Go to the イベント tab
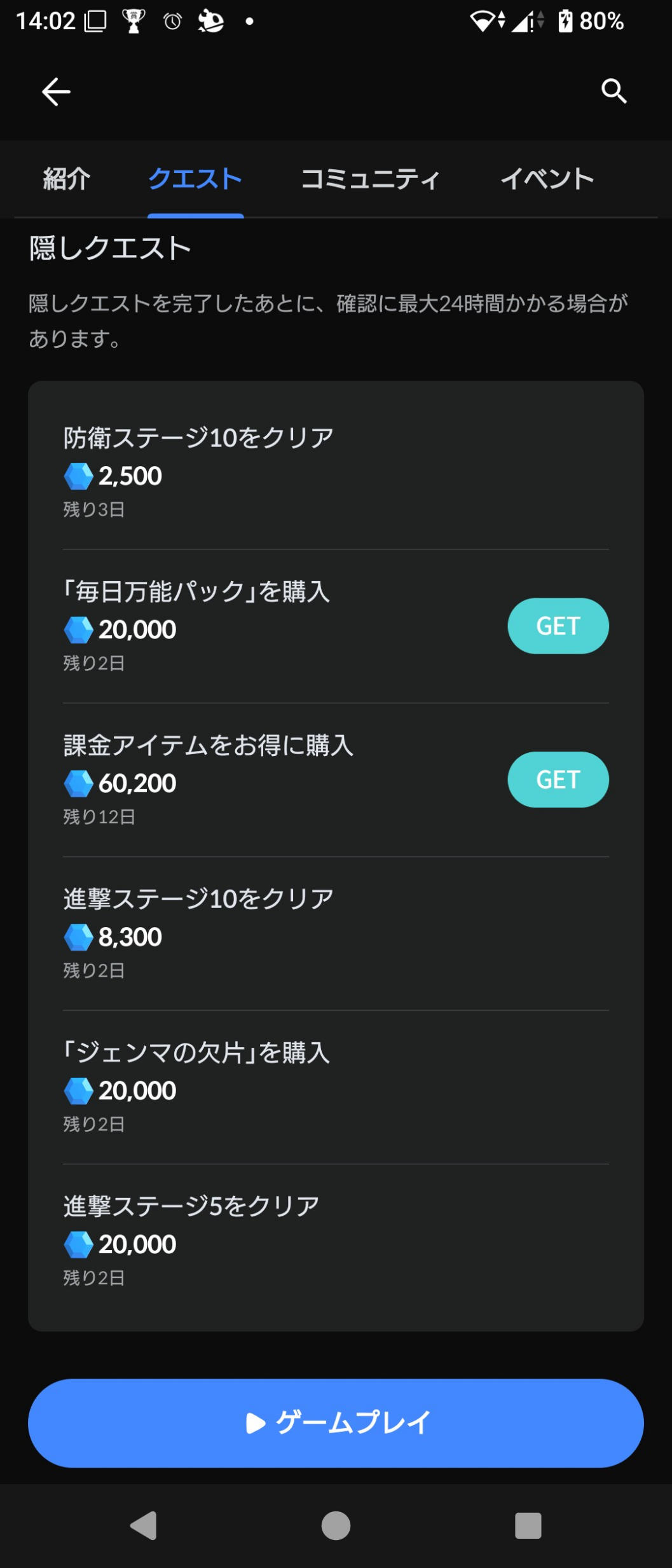The width and height of the screenshot is (672, 1568). (547, 179)
